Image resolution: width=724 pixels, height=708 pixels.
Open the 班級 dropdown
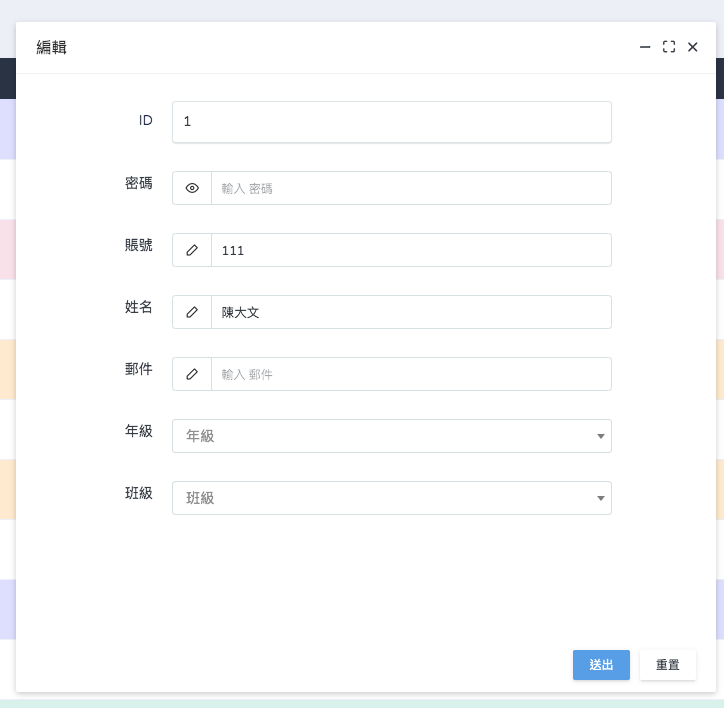click(x=392, y=497)
